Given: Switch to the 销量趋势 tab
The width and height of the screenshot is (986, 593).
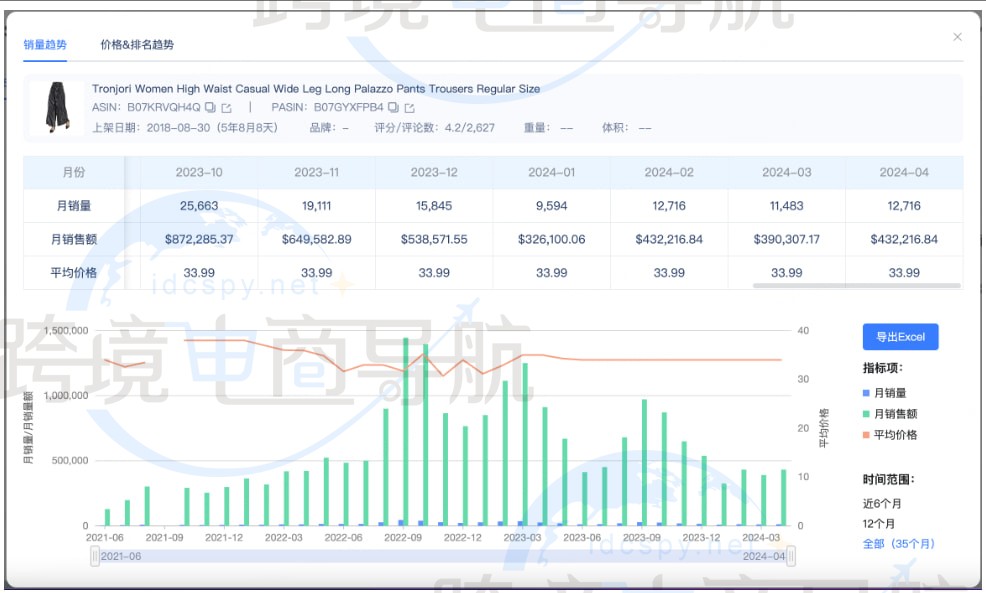Looking at the screenshot, I should point(45,45).
